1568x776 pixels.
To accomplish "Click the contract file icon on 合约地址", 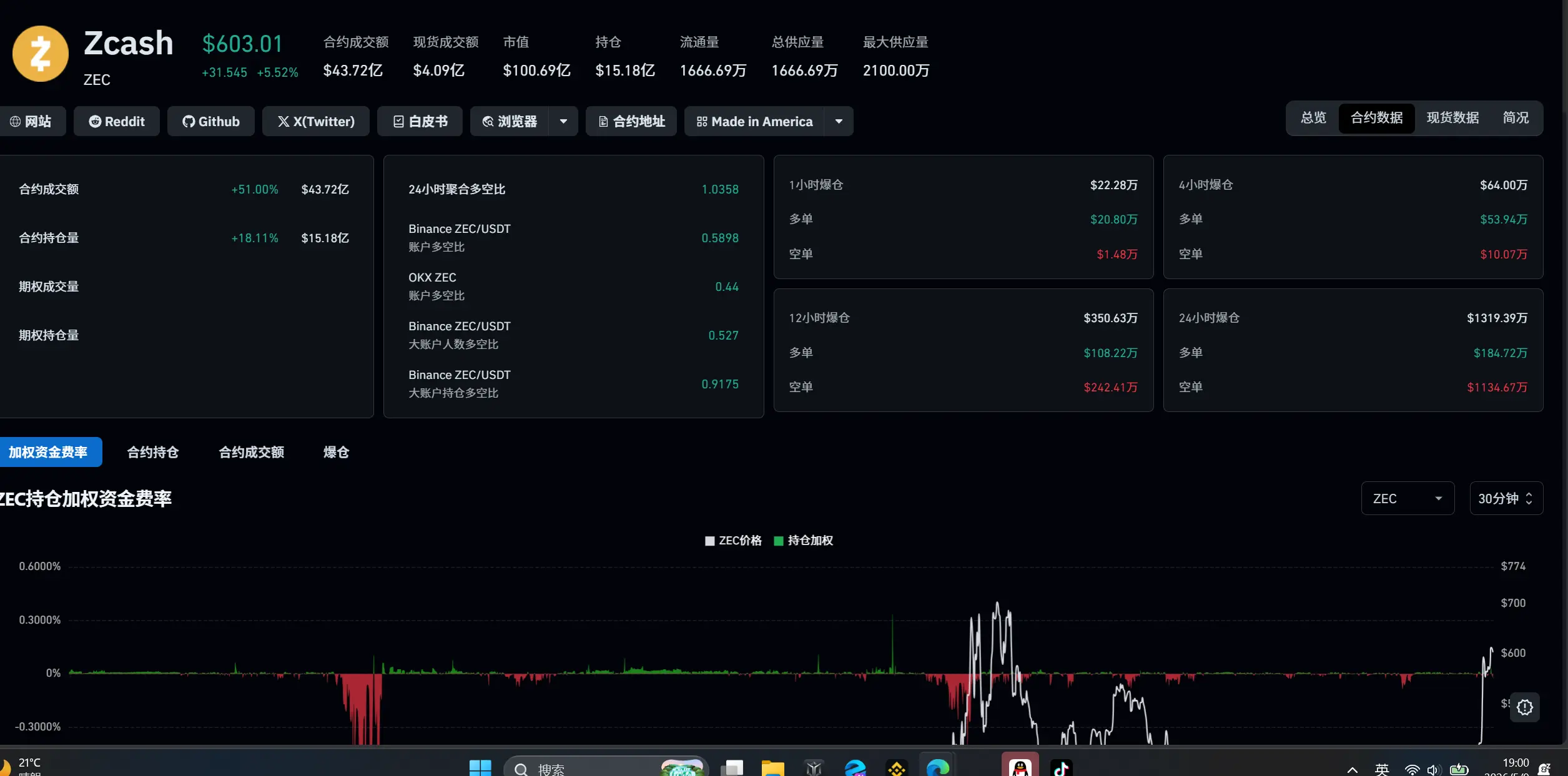I will tap(603, 121).
